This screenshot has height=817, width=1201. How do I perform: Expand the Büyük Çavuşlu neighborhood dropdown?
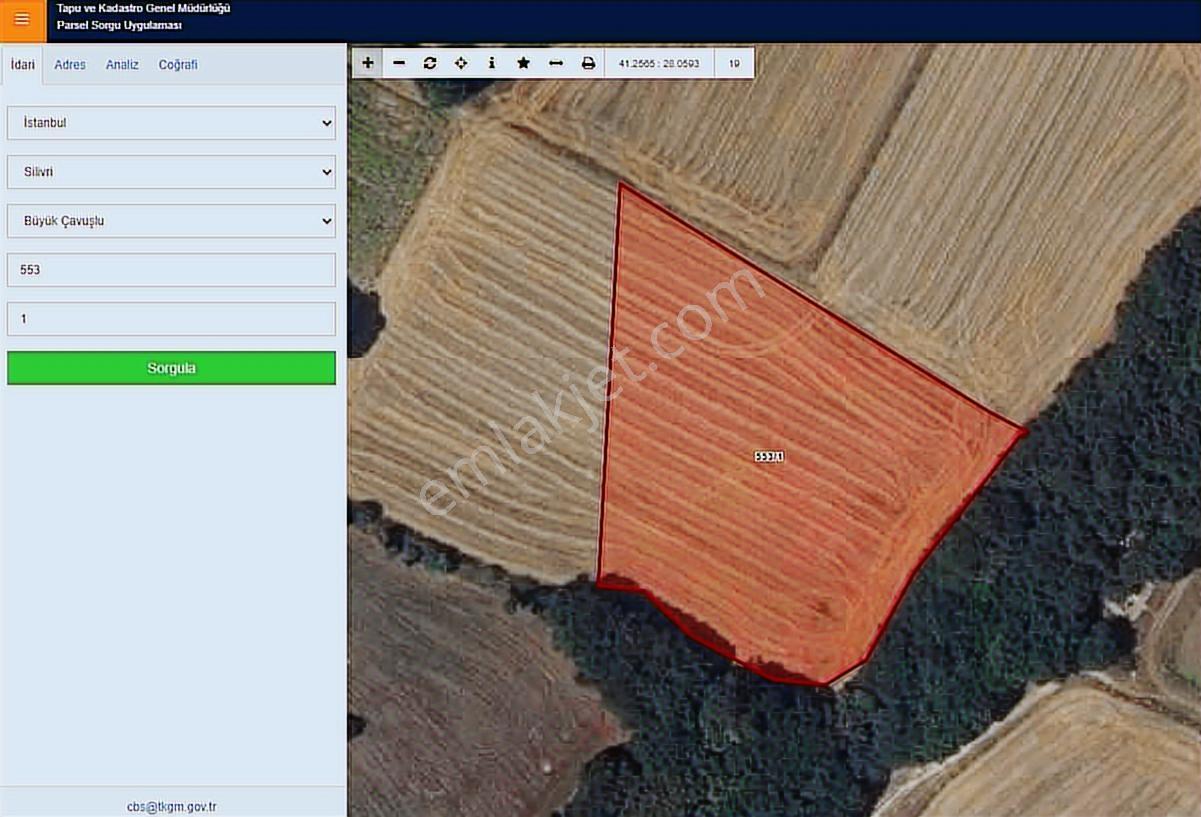pyautogui.click(x=171, y=221)
